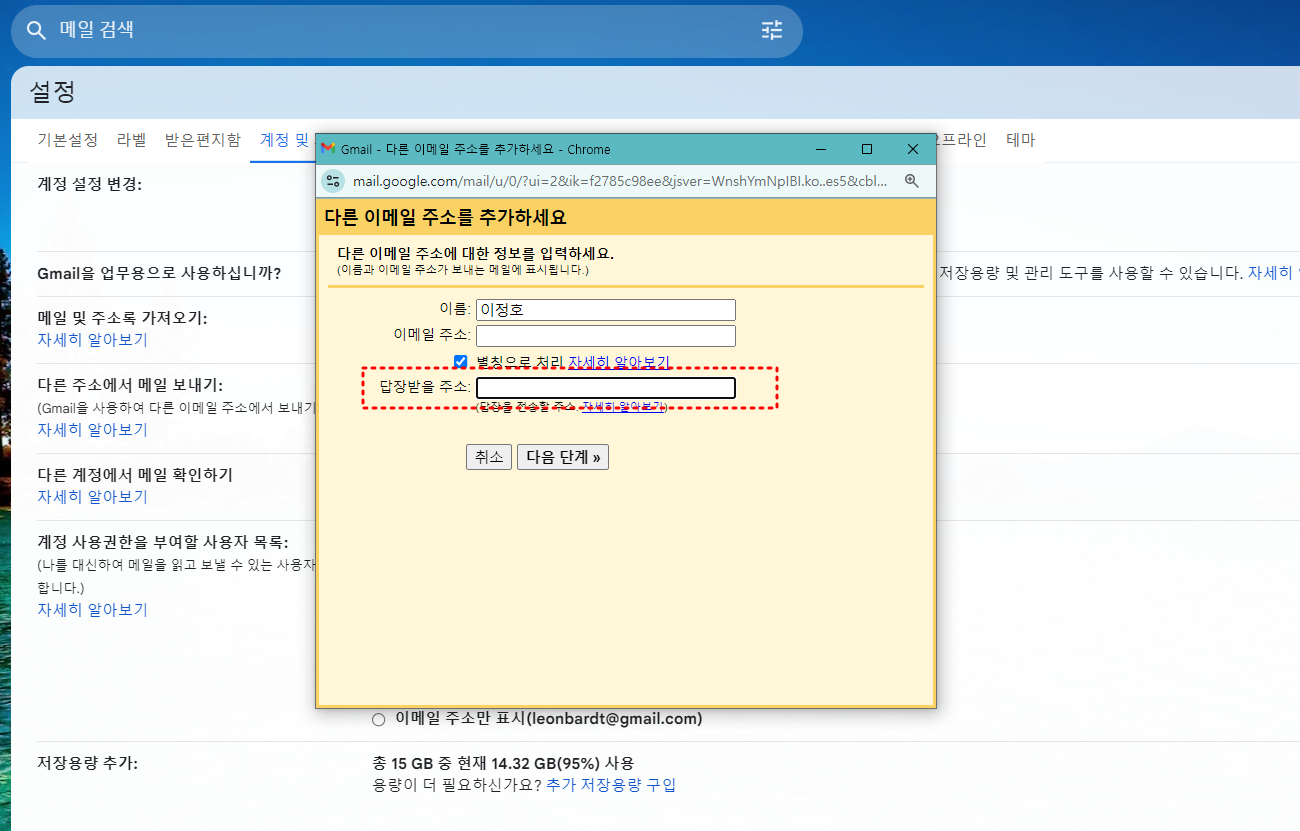Untick the treat as alias checkbox
The image size is (1300, 831).
(461, 361)
